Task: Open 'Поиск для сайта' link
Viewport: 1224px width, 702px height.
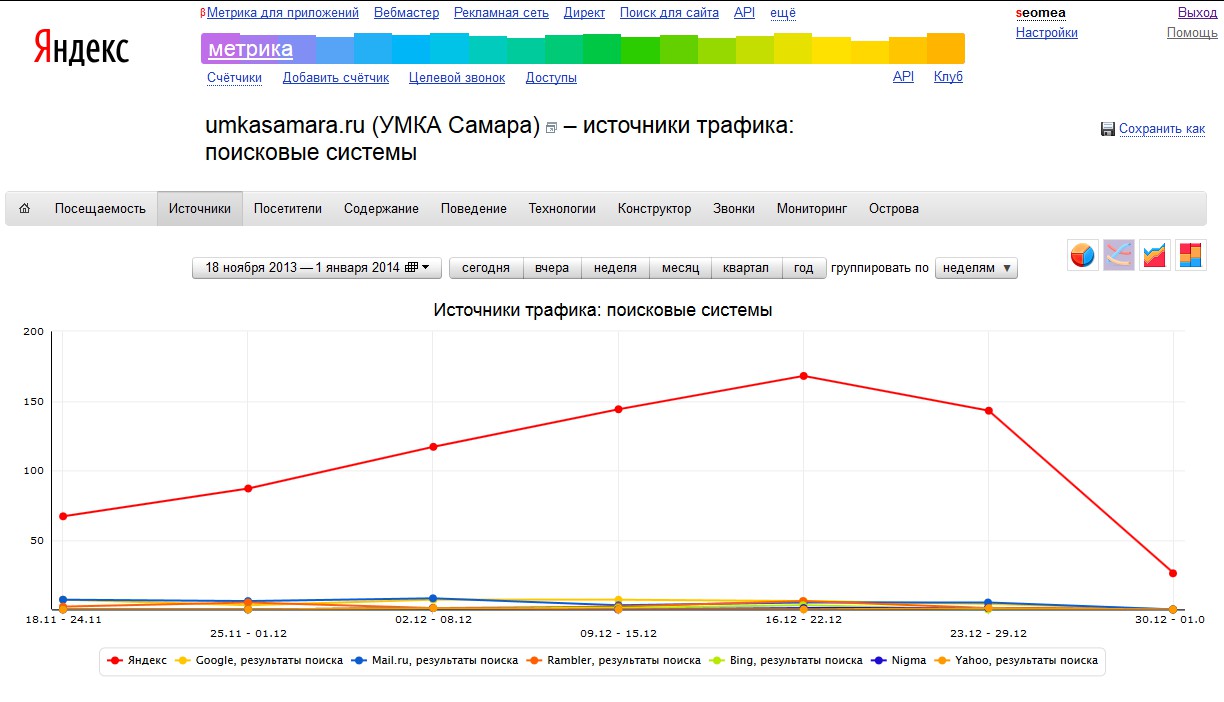Action: click(x=669, y=13)
